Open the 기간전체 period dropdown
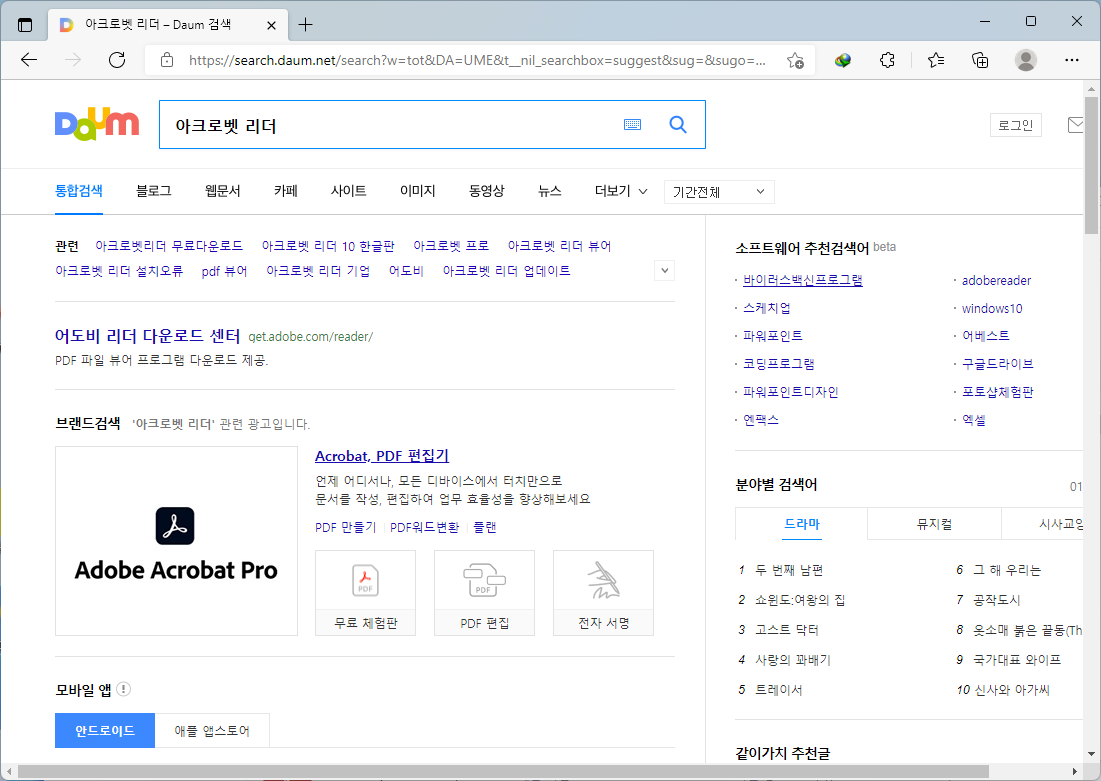1101x781 pixels. point(719,192)
